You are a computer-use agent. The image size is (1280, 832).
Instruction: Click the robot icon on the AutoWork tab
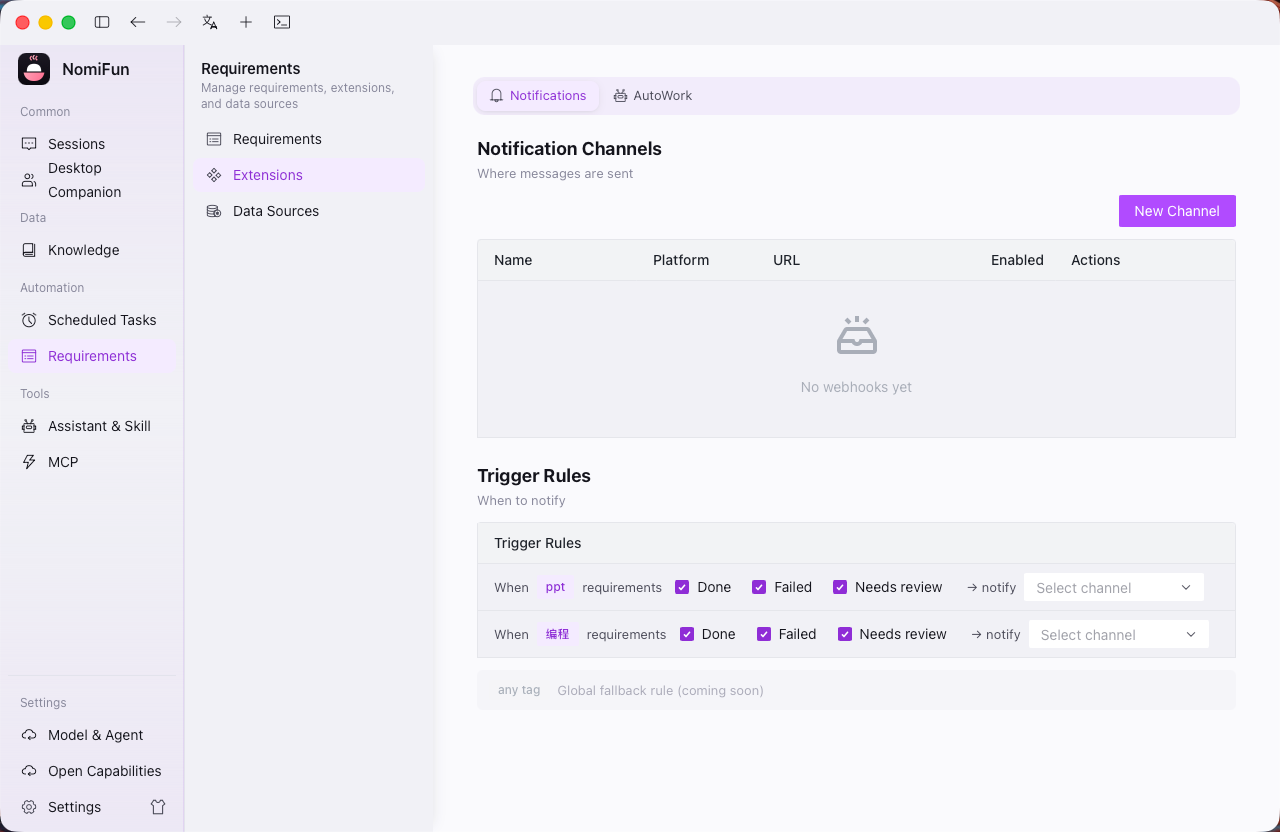pos(620,96)
